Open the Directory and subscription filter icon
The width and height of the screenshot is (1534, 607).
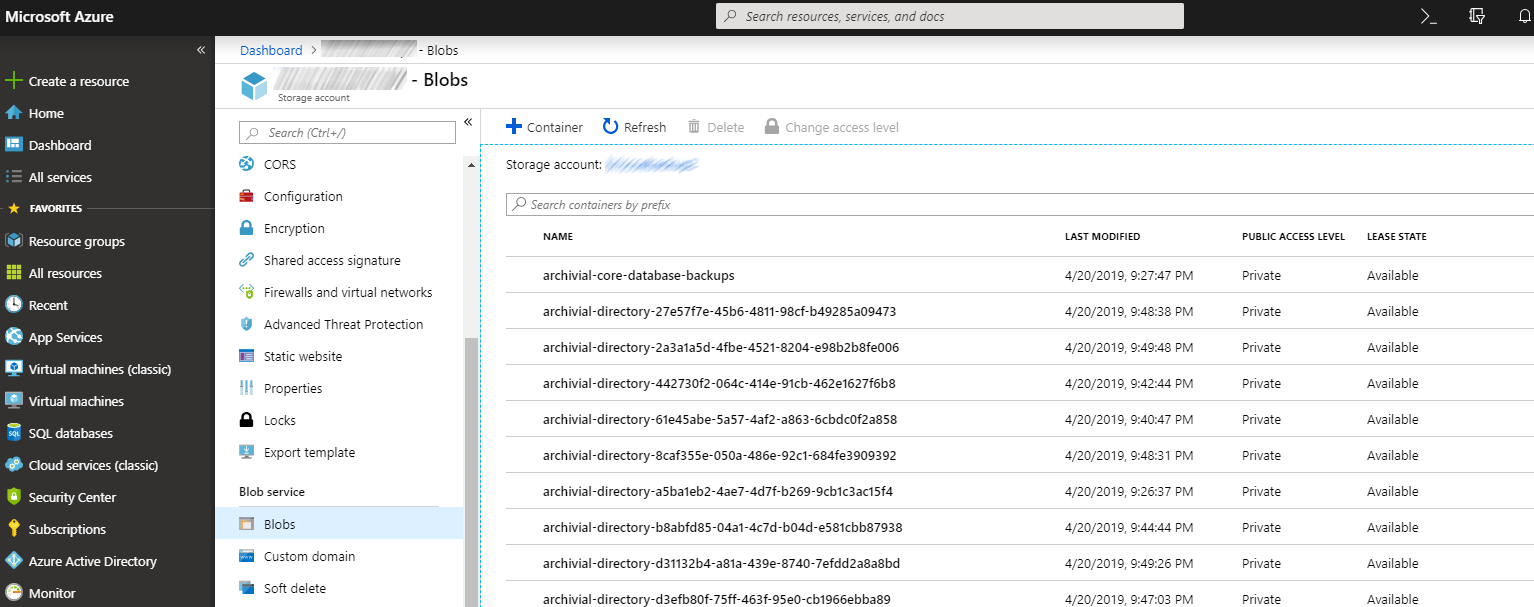click(x=1477, y=16)
